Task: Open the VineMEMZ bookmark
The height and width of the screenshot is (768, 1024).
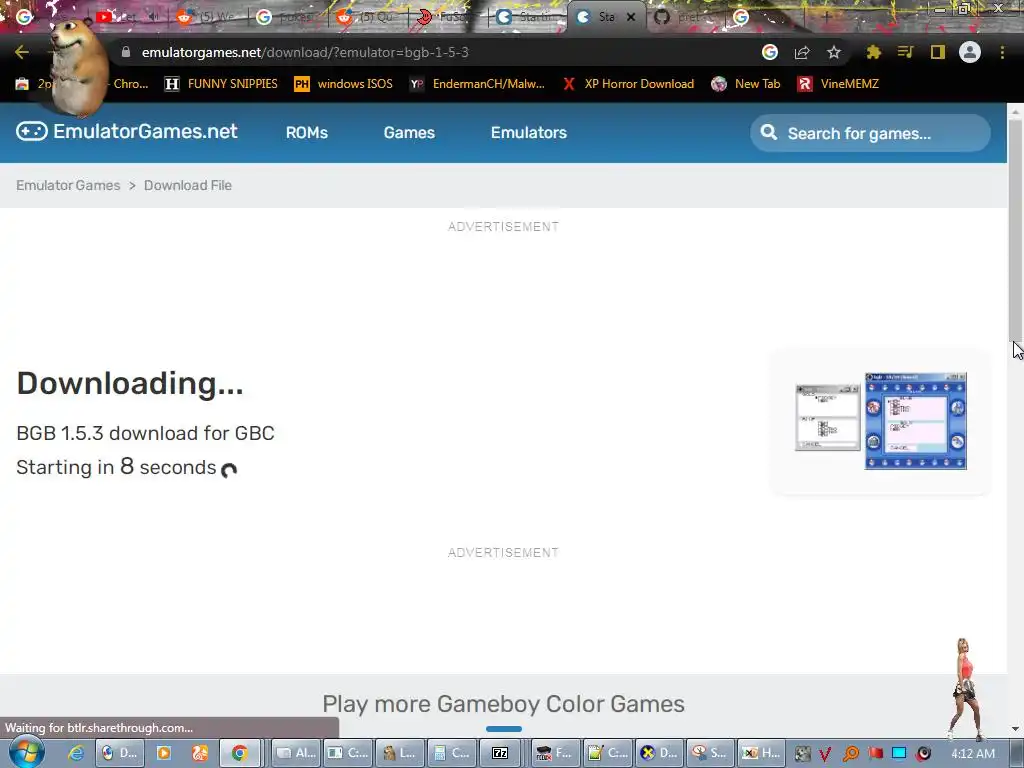Action: (x=838, y=84)
